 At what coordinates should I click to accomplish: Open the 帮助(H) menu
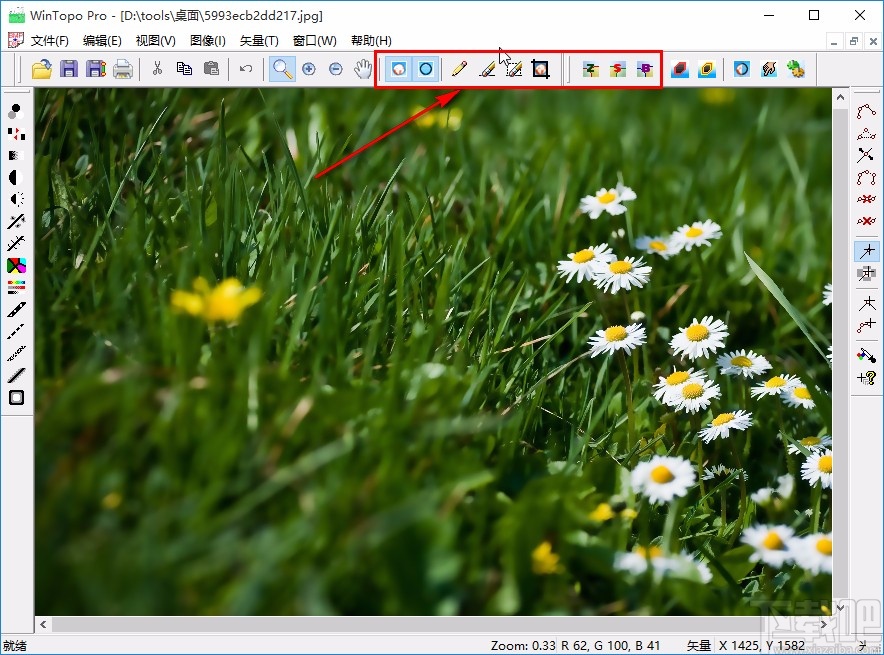[x=371, y=41]
